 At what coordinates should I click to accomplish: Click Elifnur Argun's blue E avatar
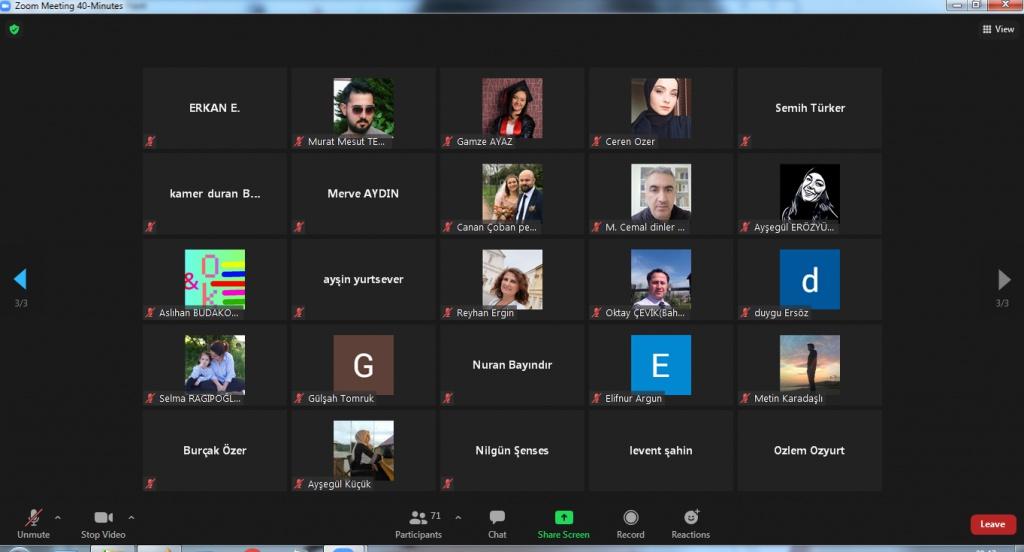[660, 365]
